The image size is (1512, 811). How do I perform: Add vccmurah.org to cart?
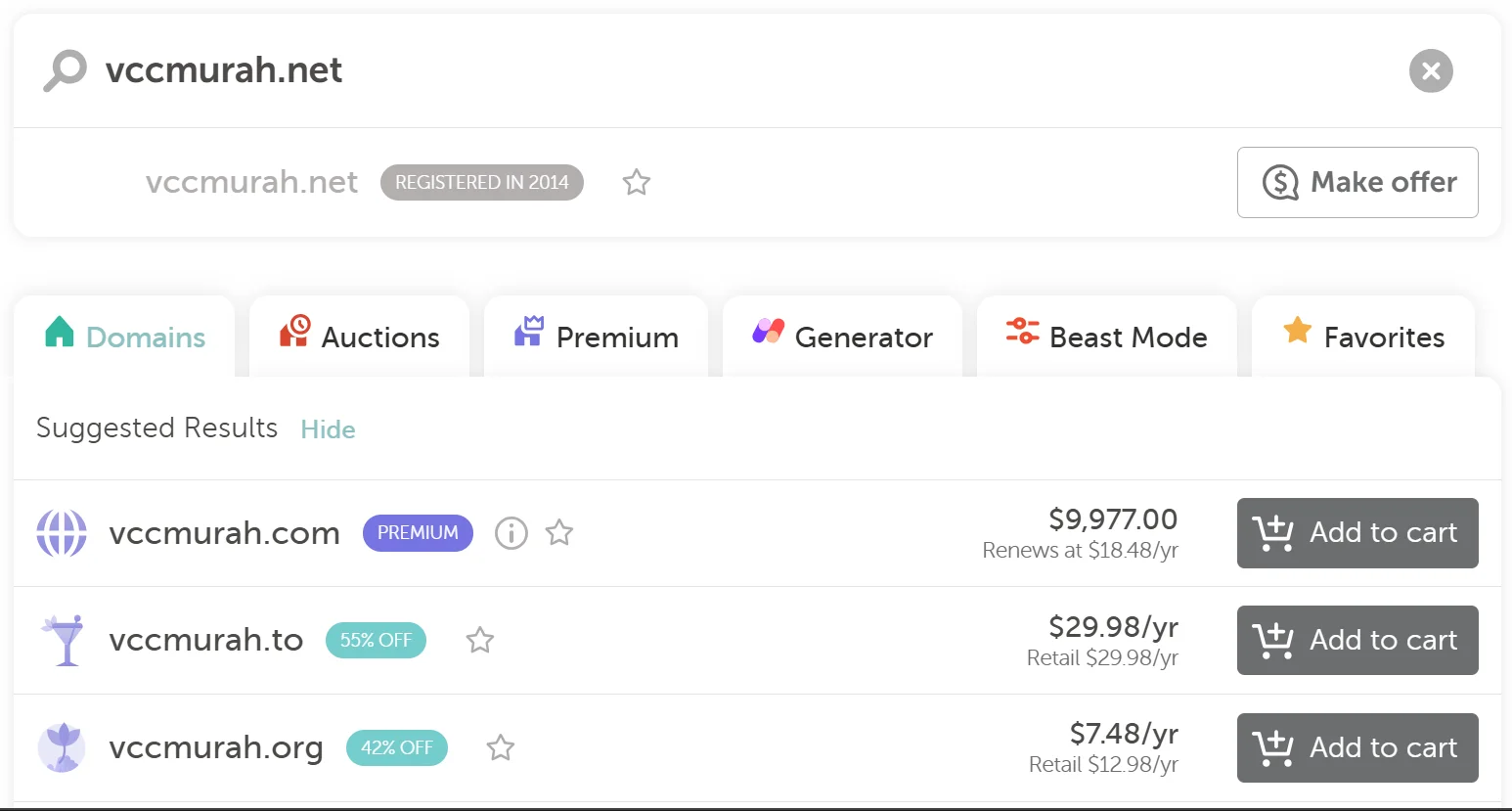click(1356, 748)
